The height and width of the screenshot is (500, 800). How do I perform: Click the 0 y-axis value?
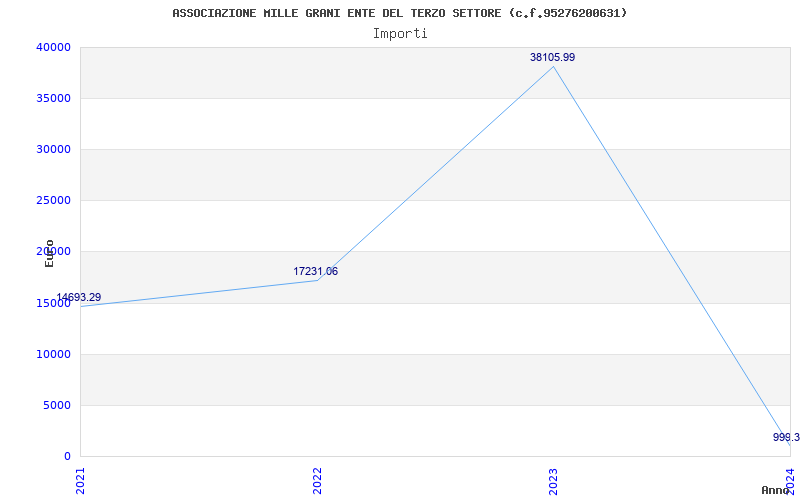67,456
